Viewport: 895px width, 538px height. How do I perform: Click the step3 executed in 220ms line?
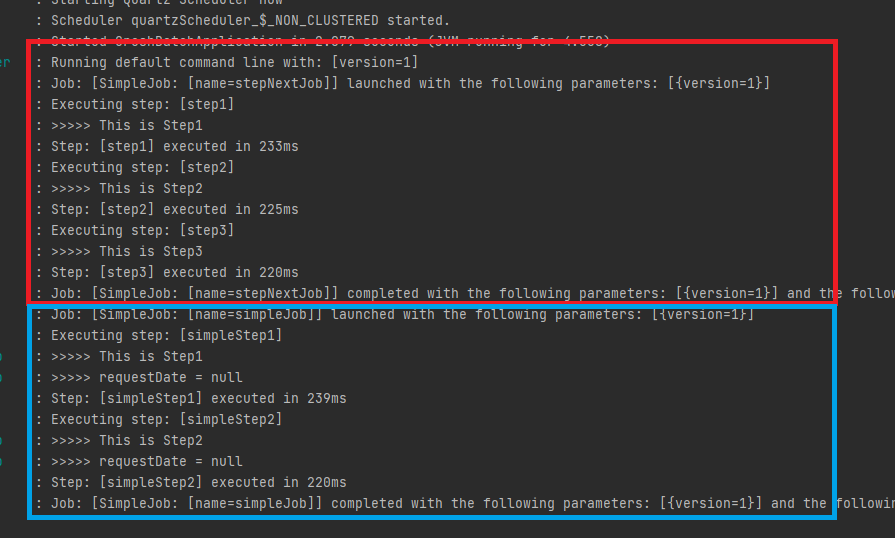click(x=174, y=272)
